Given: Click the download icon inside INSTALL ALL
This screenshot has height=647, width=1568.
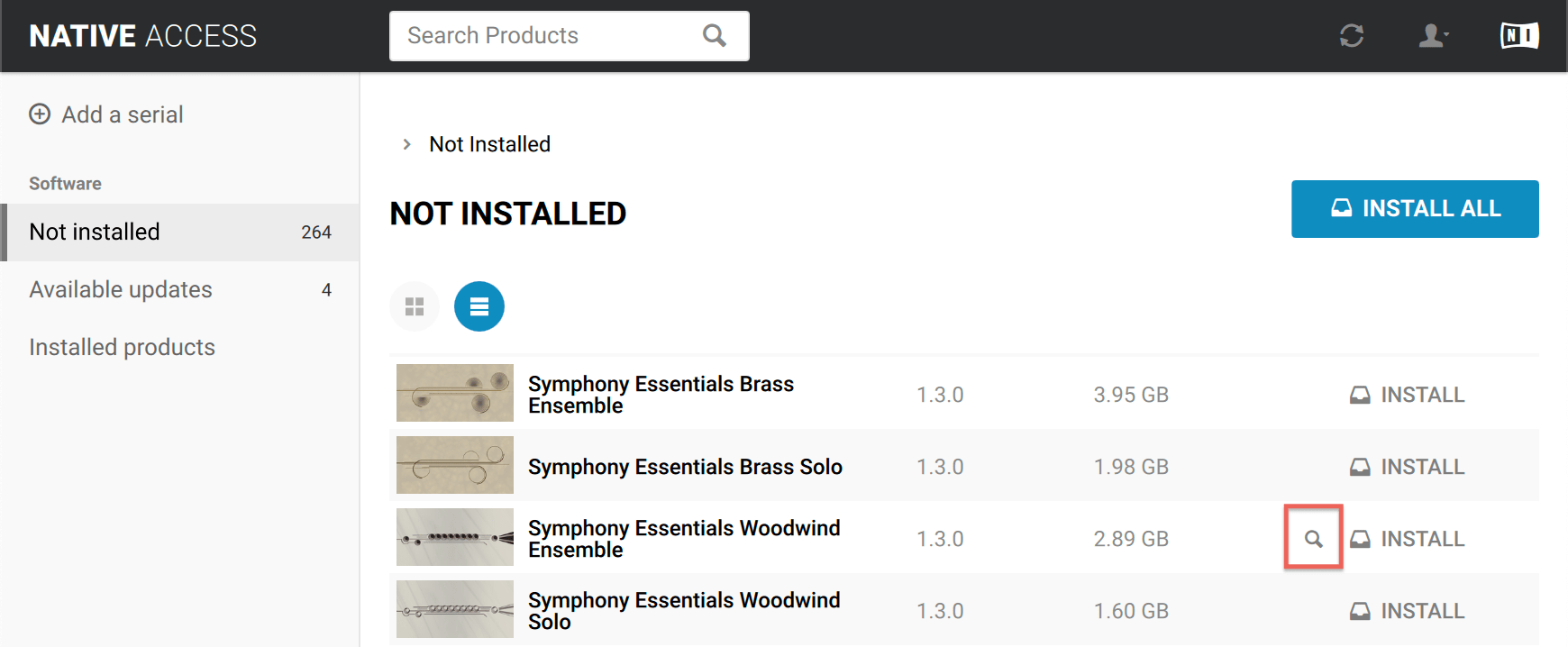Looking at the screenshot, I should pos(1340,207).
